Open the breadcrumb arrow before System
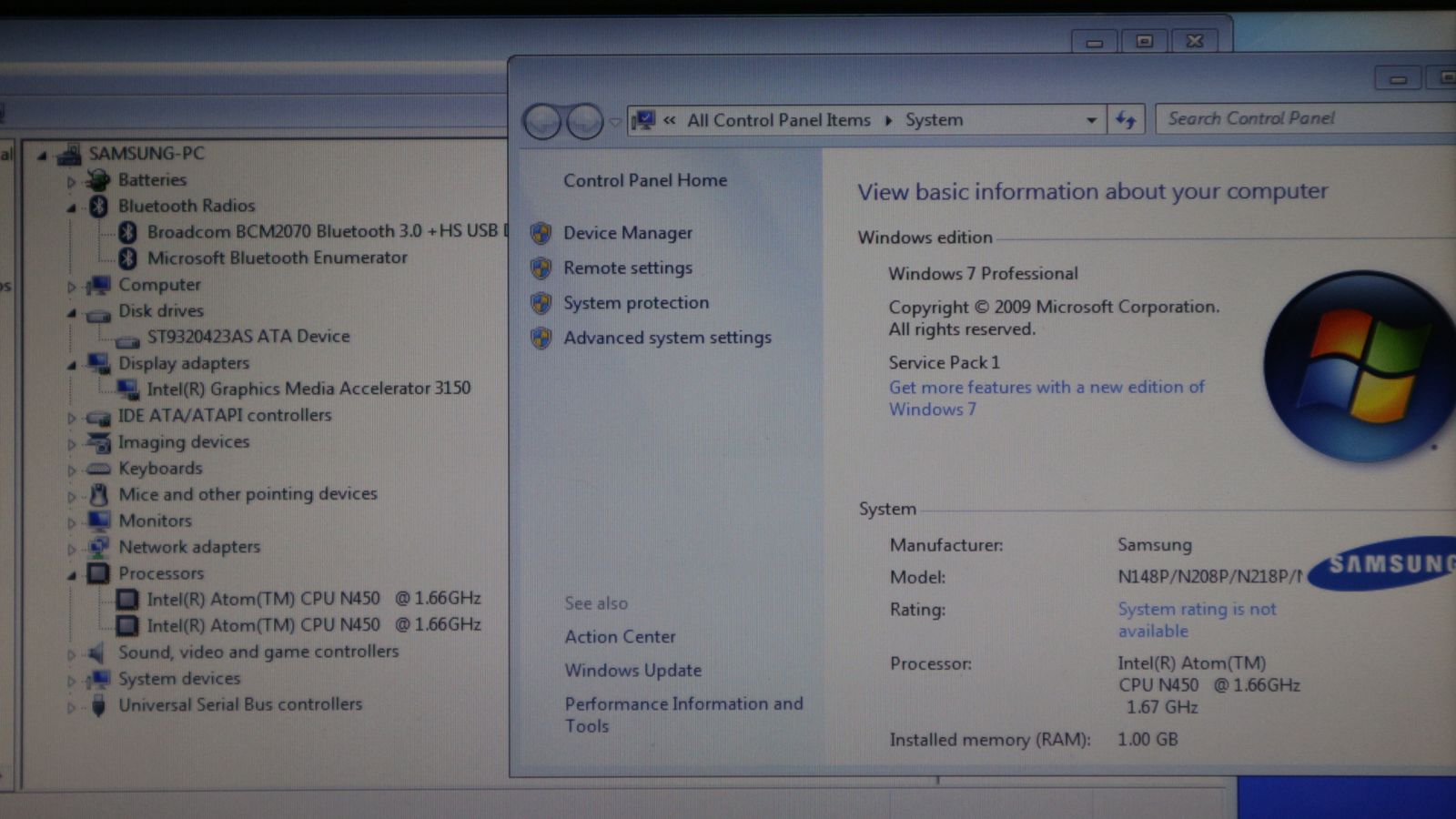 [x=888, y=120]
